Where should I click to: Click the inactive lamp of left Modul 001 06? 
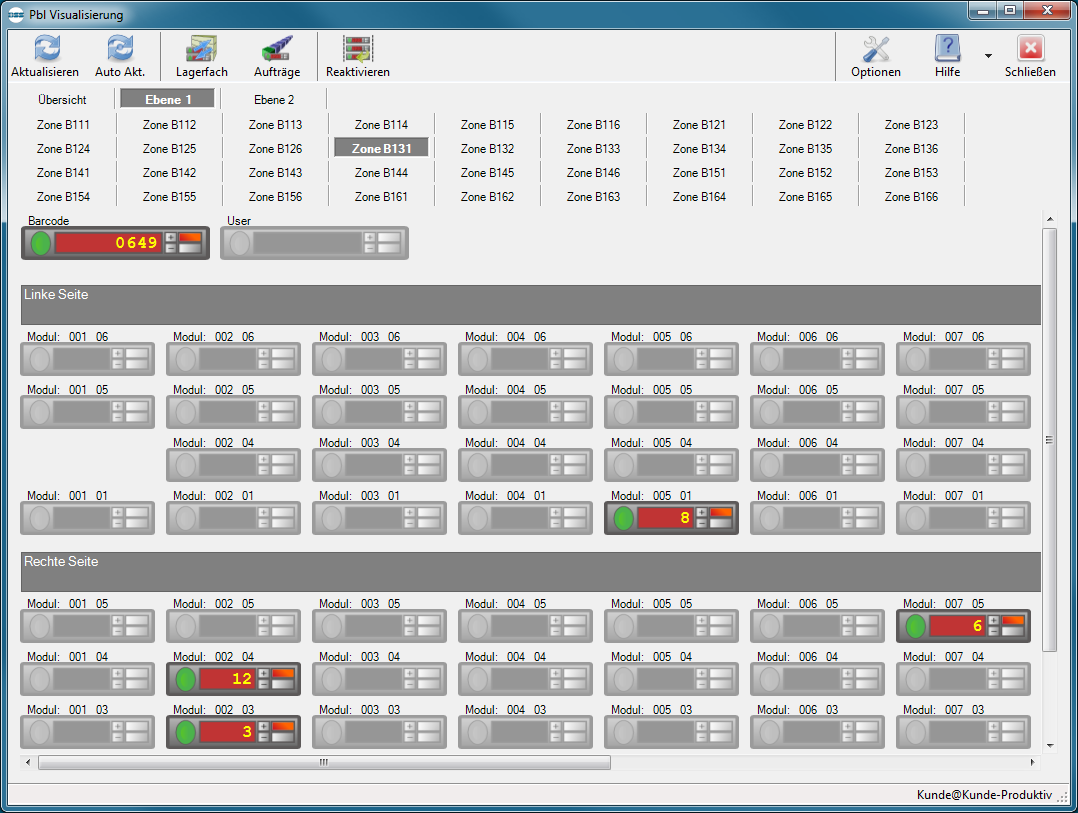tap(39, 359)
